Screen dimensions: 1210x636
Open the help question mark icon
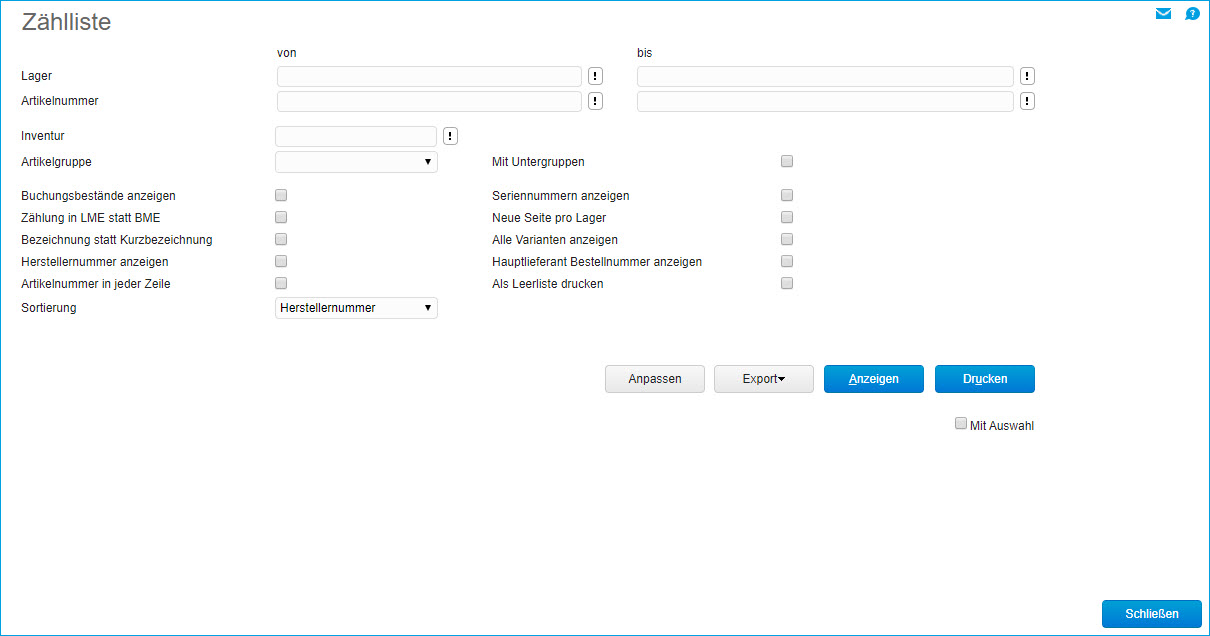coord(1192,14)
